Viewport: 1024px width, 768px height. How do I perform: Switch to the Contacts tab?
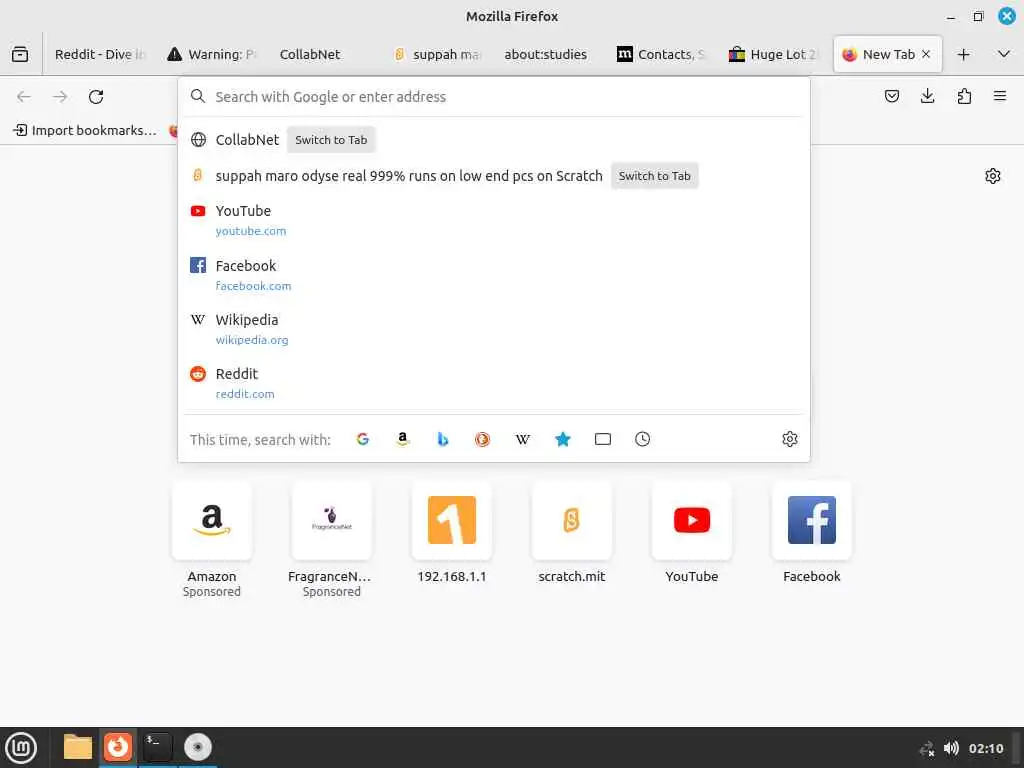[662, 54]
